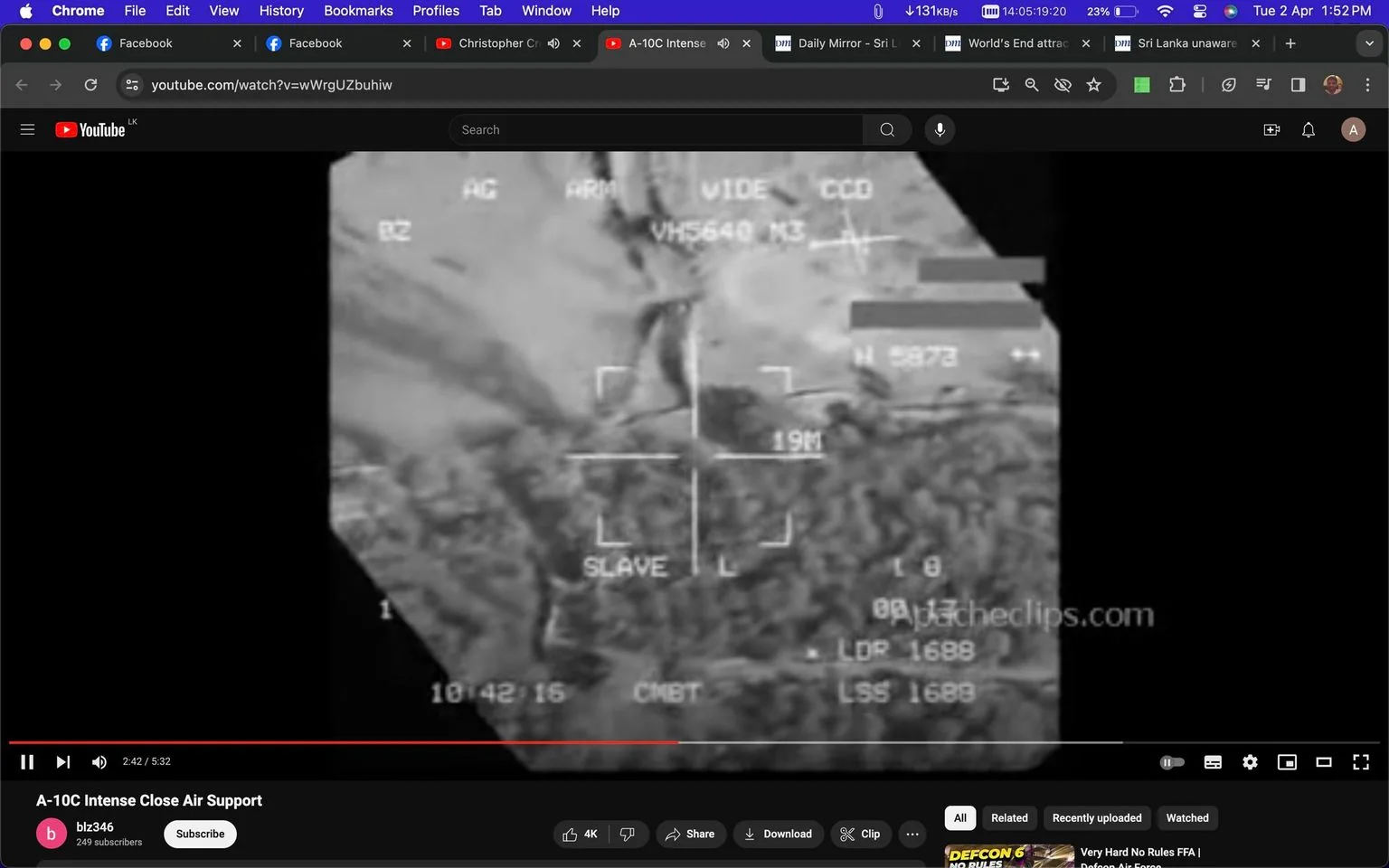Open YouTube notifications bell
Viewport: 1389px width, 868px height.
pyautogui.click(x=1309, y=129)
